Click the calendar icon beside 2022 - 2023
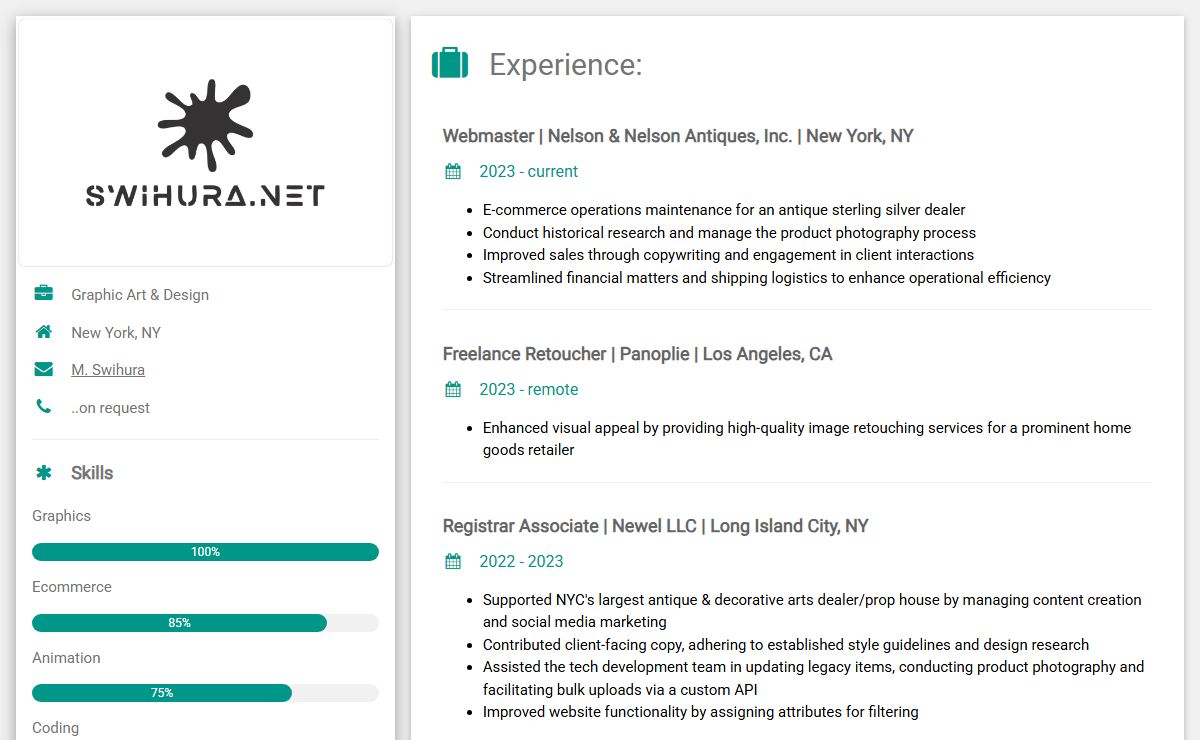The image size is (1200, 740). (x=453, y=561)
